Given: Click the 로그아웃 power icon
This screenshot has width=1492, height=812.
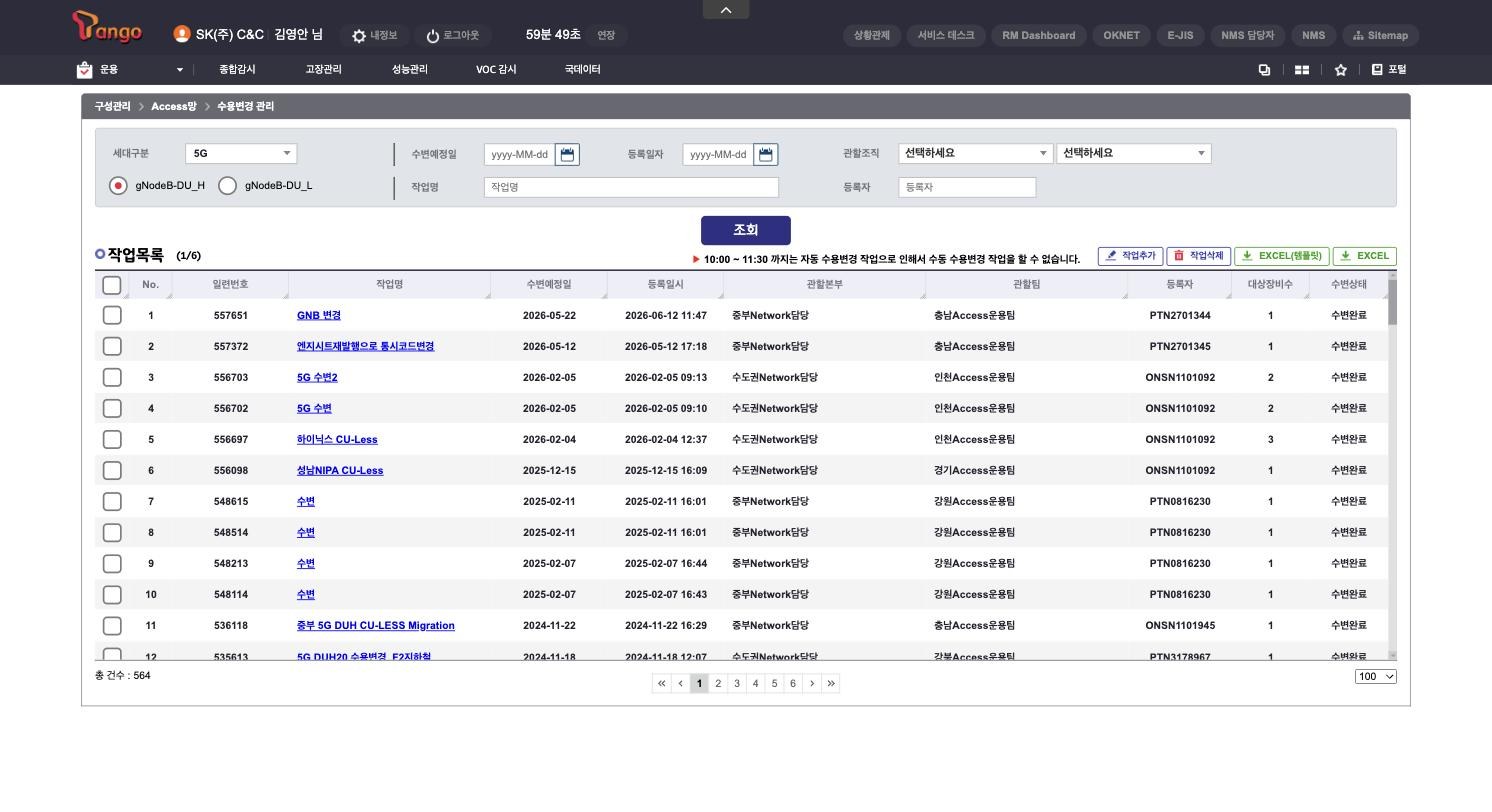Looking at the screenshot, I should click(433, 36).
